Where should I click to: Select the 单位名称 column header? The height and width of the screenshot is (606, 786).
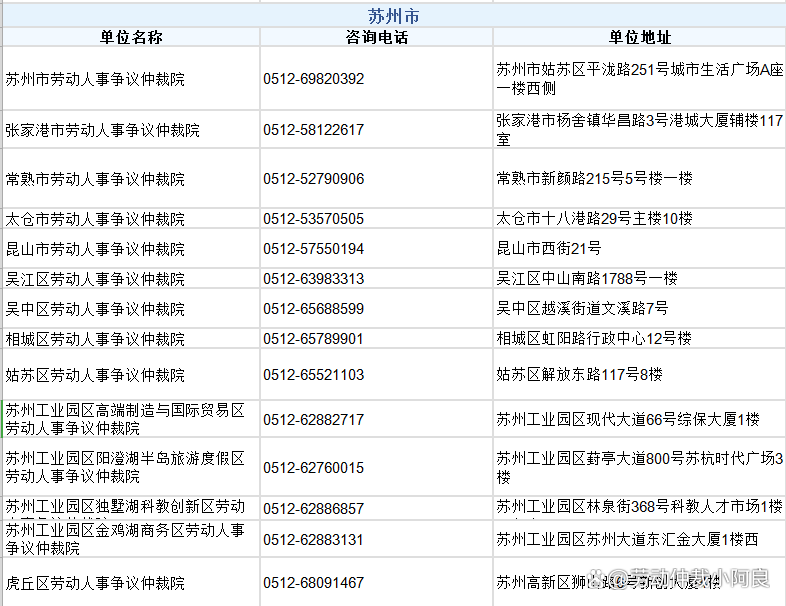131,37
